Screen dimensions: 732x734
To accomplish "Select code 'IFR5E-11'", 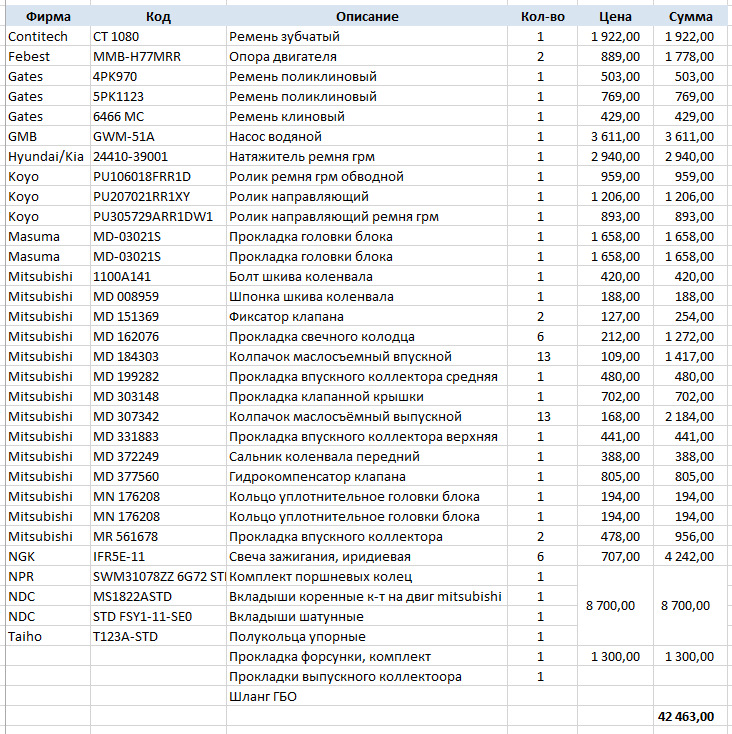I will coord(158,557).
